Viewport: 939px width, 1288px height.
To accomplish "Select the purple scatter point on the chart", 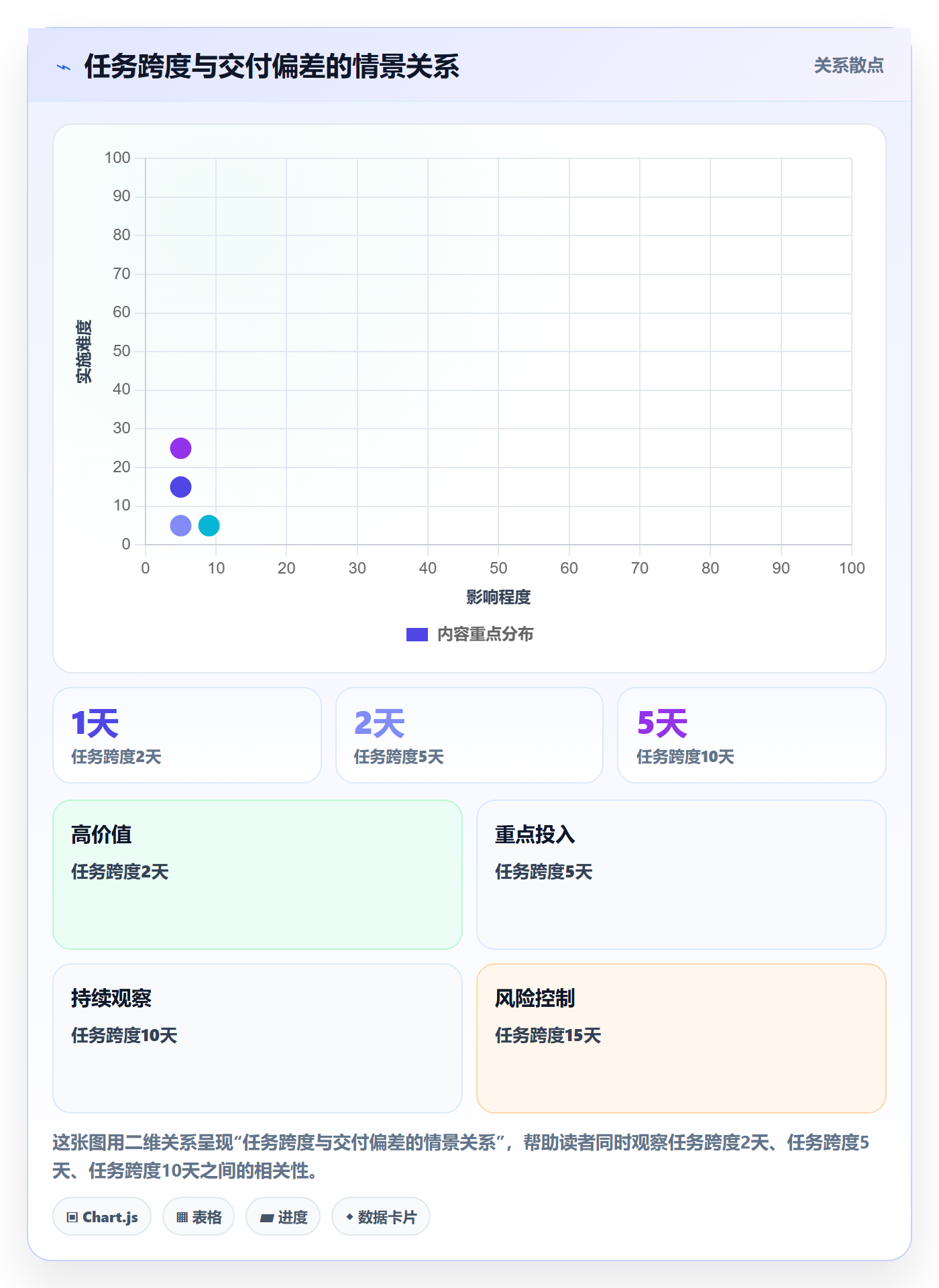I will click(180, 448).
